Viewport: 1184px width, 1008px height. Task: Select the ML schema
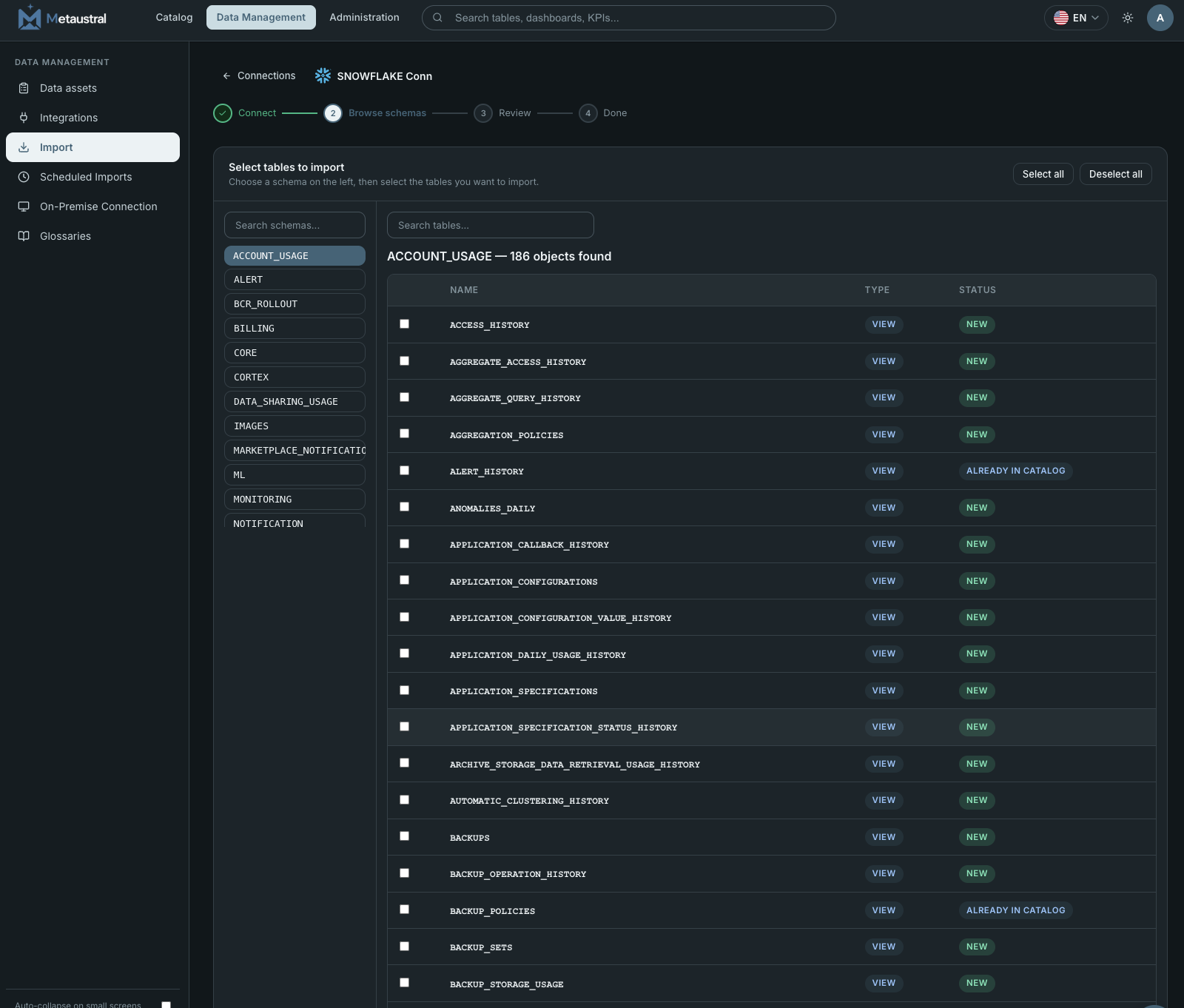295,474
